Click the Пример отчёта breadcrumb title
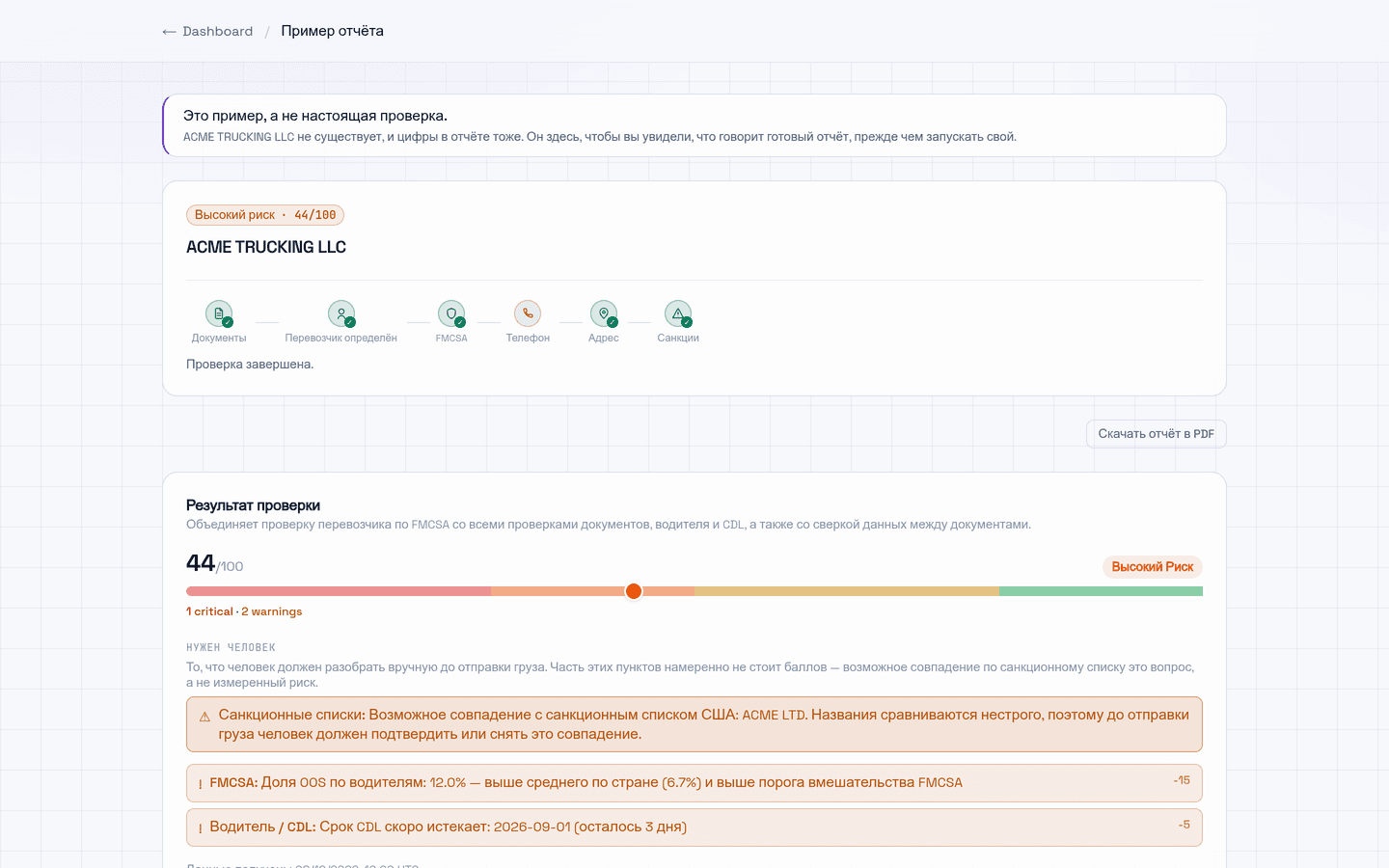This screenshot has width=1389, height=868. pyautogui.click(x=333, y=31)
